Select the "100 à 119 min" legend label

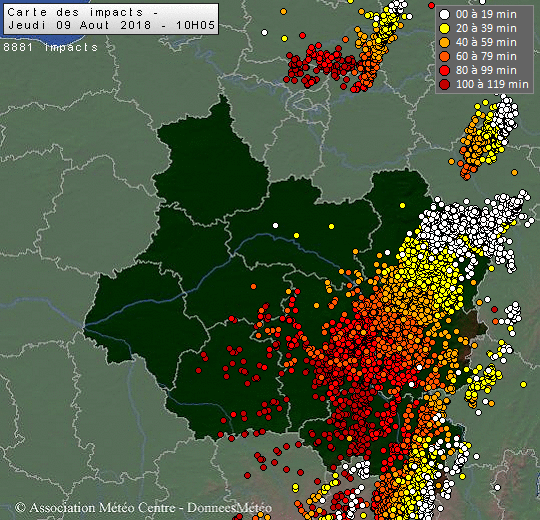492,84
